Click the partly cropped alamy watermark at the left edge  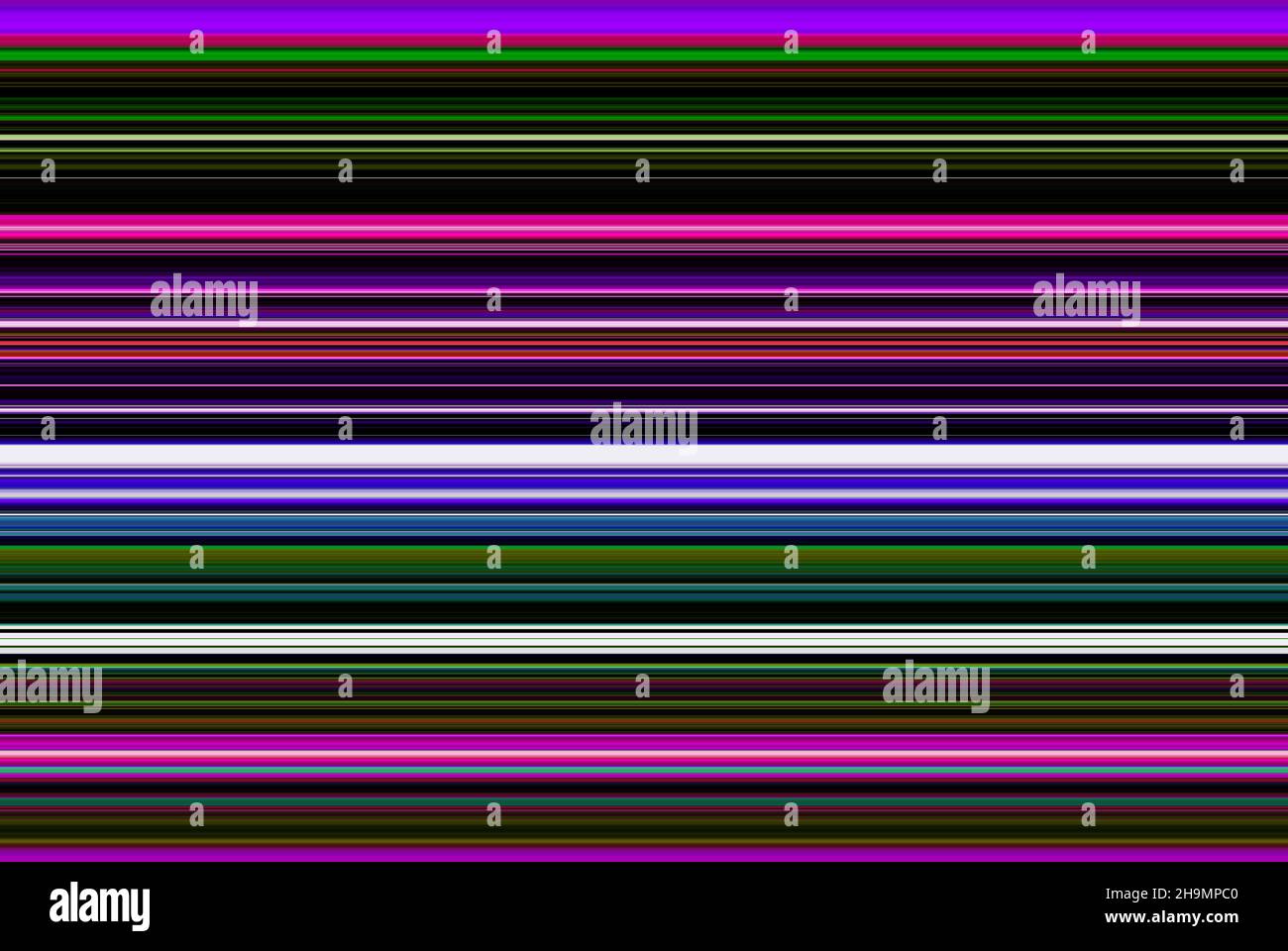51,686
